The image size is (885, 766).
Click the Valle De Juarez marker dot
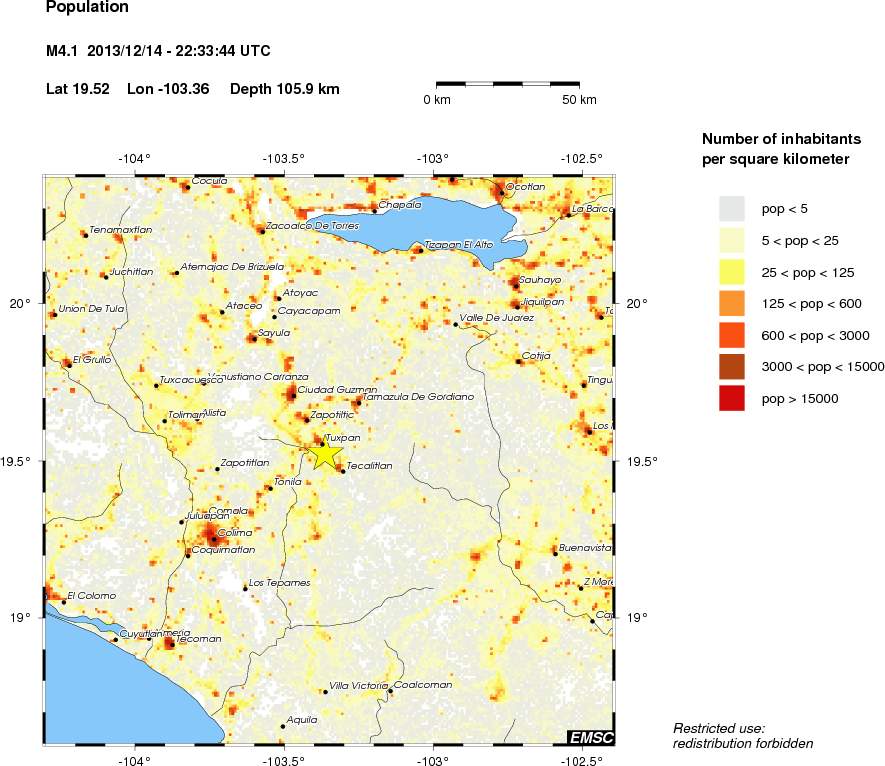(456, 324)
